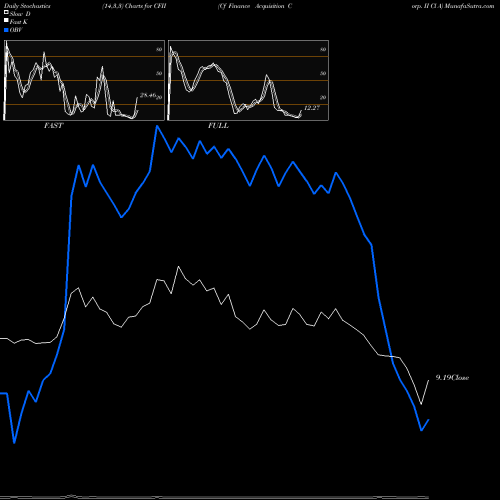Screen dimensions: 500x500
Task: Click the 'Fast K' legend text
Action: (x=19, y=22)
